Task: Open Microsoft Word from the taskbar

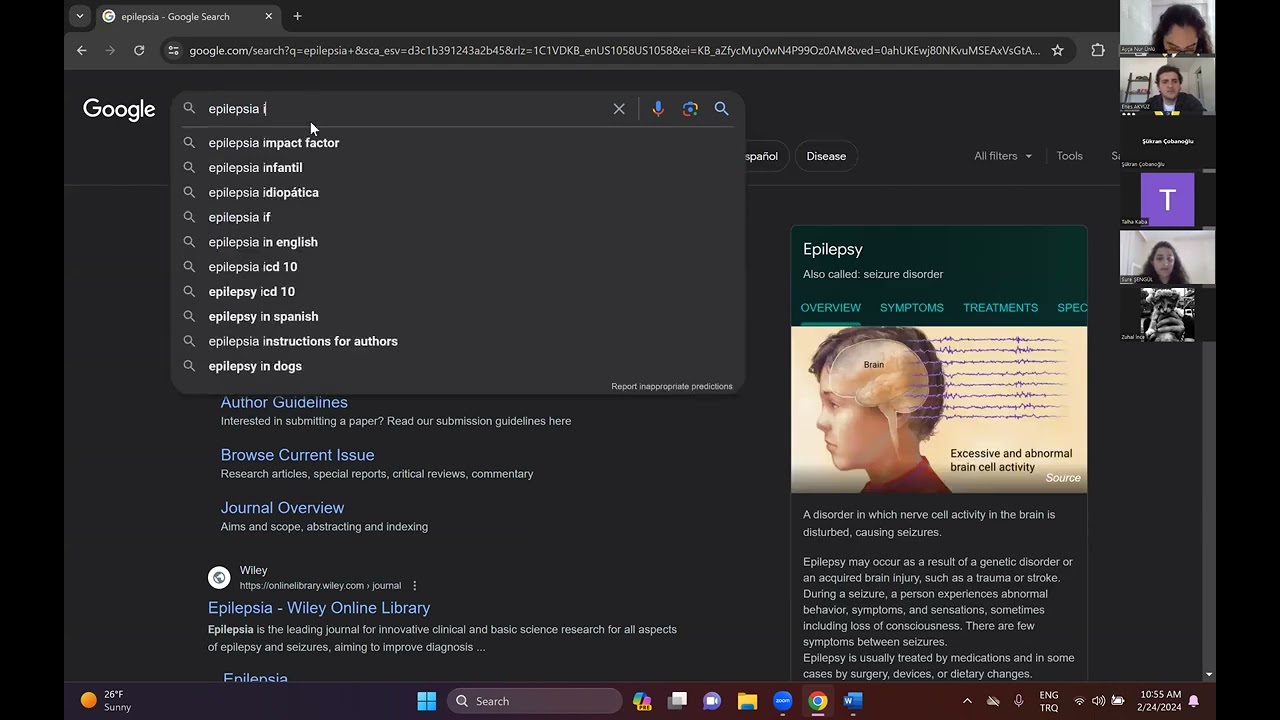Action: 853,701
